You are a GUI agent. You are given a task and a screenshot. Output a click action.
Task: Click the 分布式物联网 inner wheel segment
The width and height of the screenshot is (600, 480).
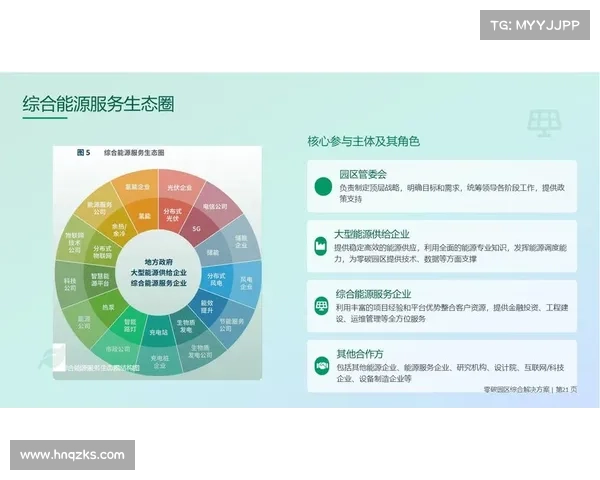pyautogui.click(x=102, y=252)
